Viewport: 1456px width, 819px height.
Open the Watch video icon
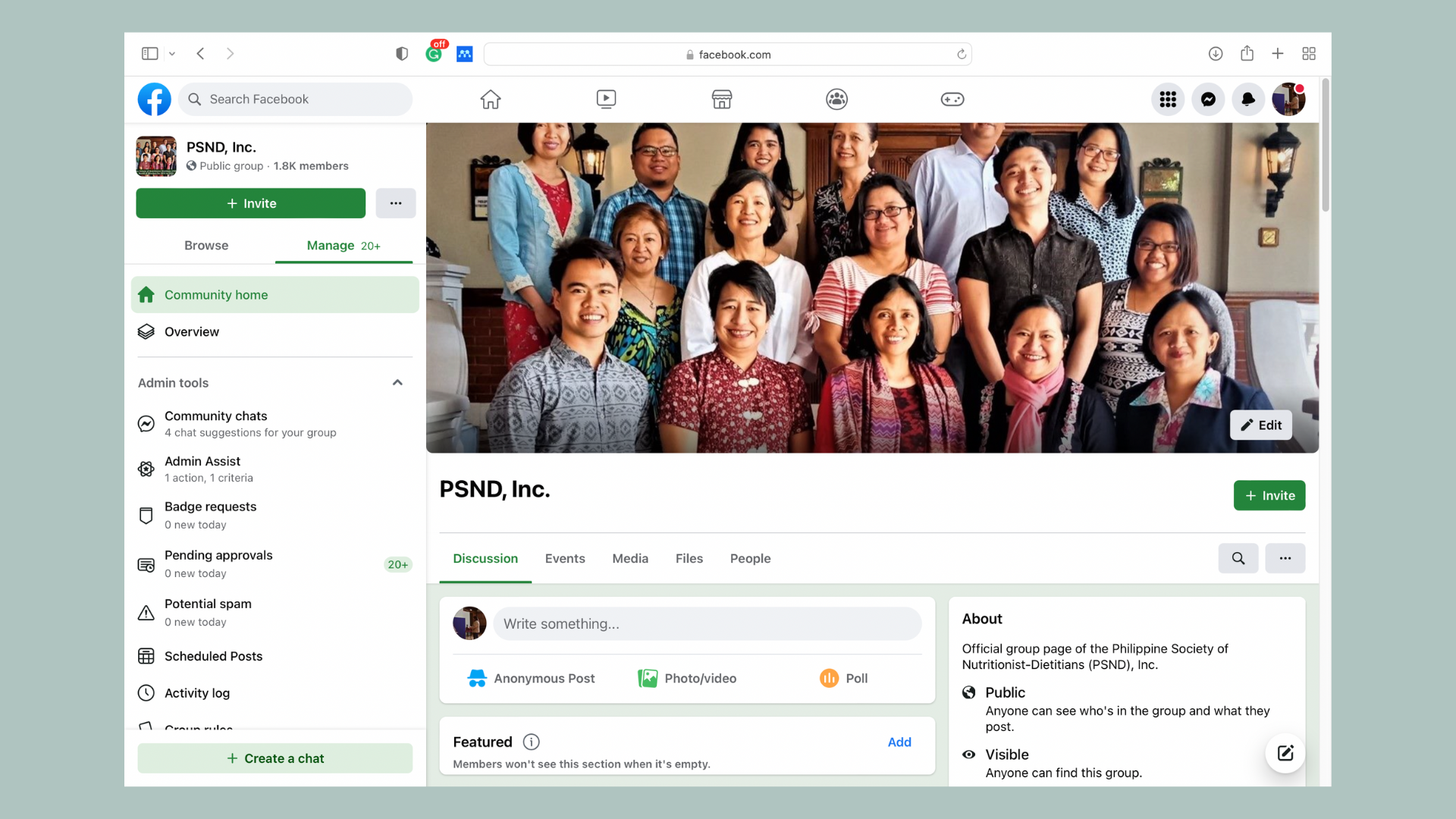tap(606, 99)
